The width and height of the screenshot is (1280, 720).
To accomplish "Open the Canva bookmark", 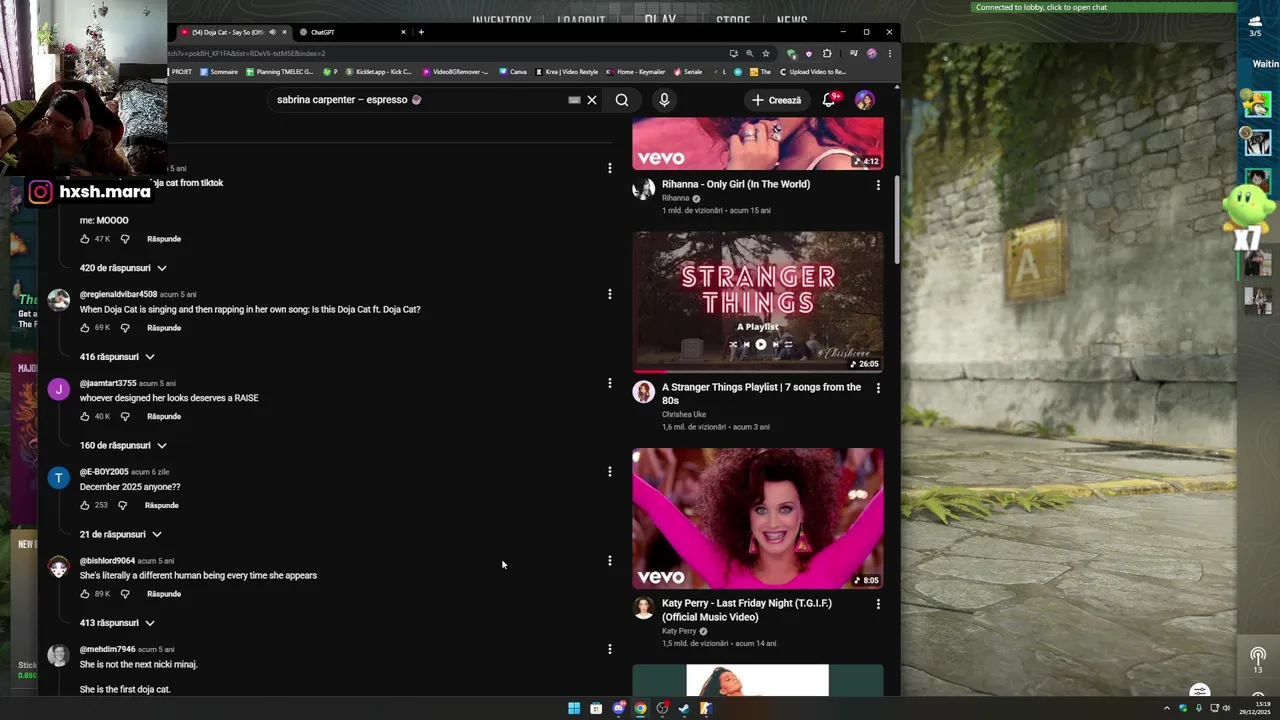I will 513,72.
